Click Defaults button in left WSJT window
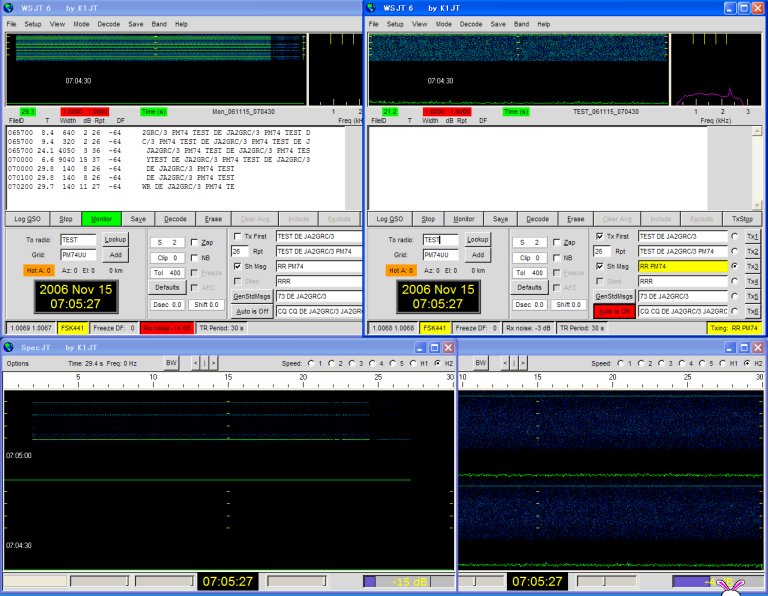This screenshot has width=768, height=596. pyautogui.click(x=167, y=287)
